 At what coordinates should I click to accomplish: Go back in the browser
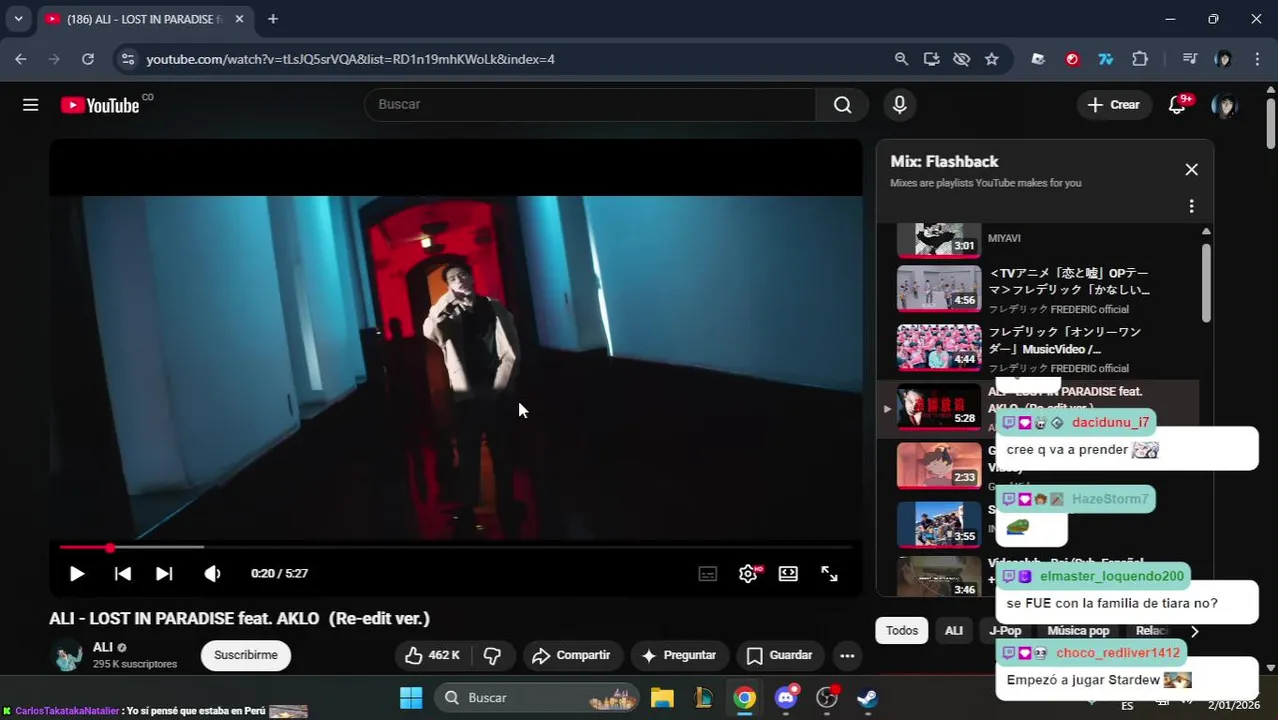click(21, 59)
